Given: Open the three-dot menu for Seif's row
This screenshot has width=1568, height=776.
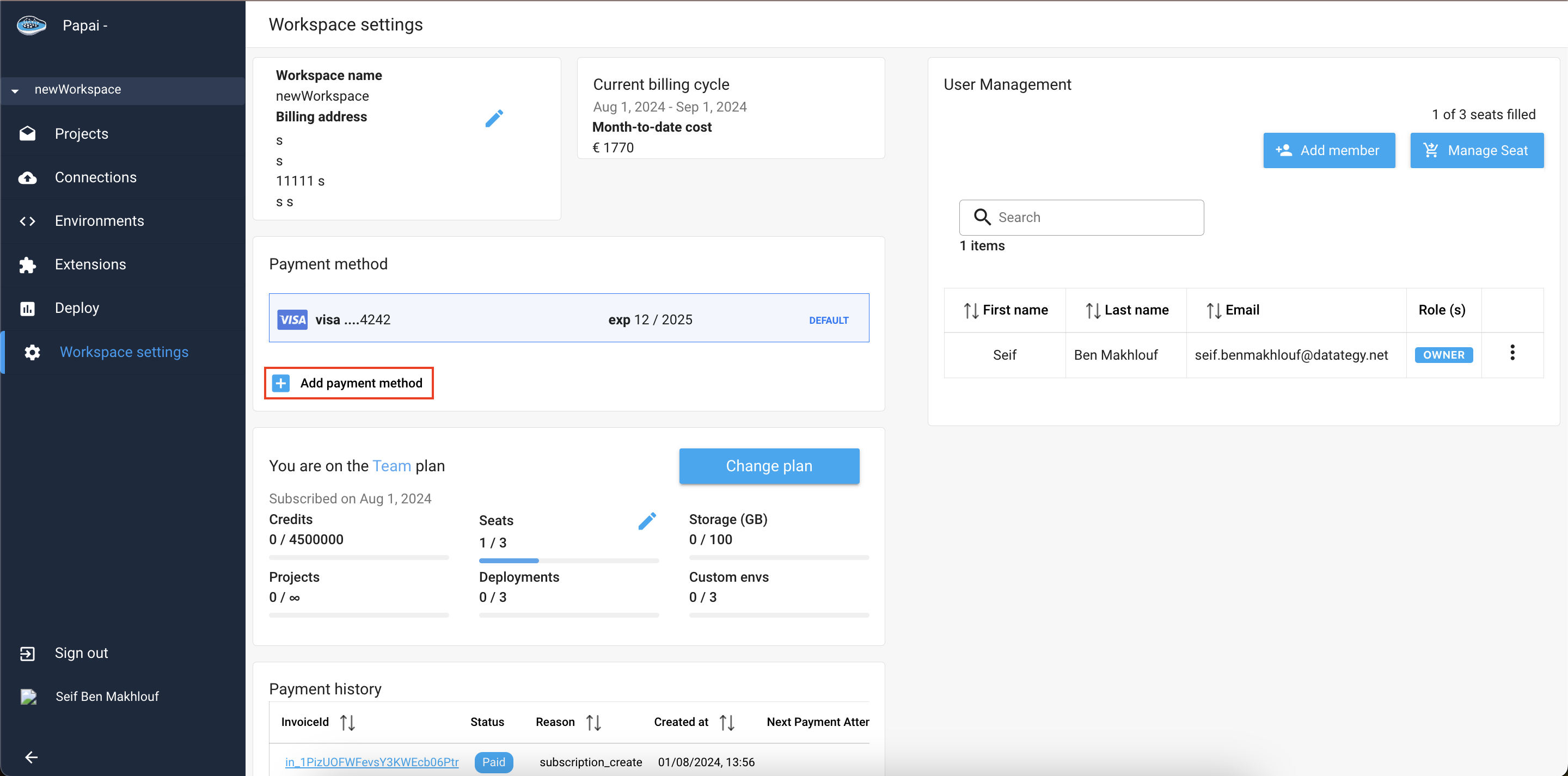Looking at the screenshot, I should click(1512, 353).
